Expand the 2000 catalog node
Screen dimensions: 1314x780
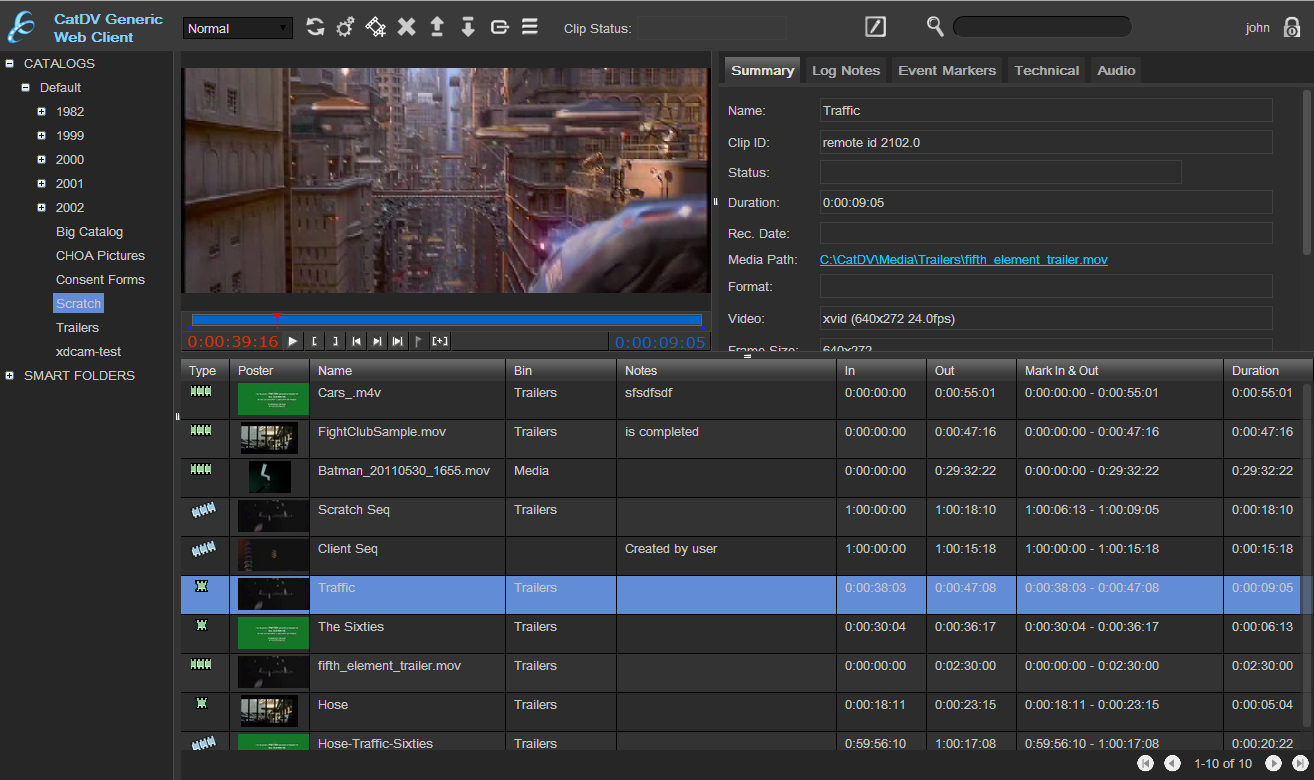[41, 159]
